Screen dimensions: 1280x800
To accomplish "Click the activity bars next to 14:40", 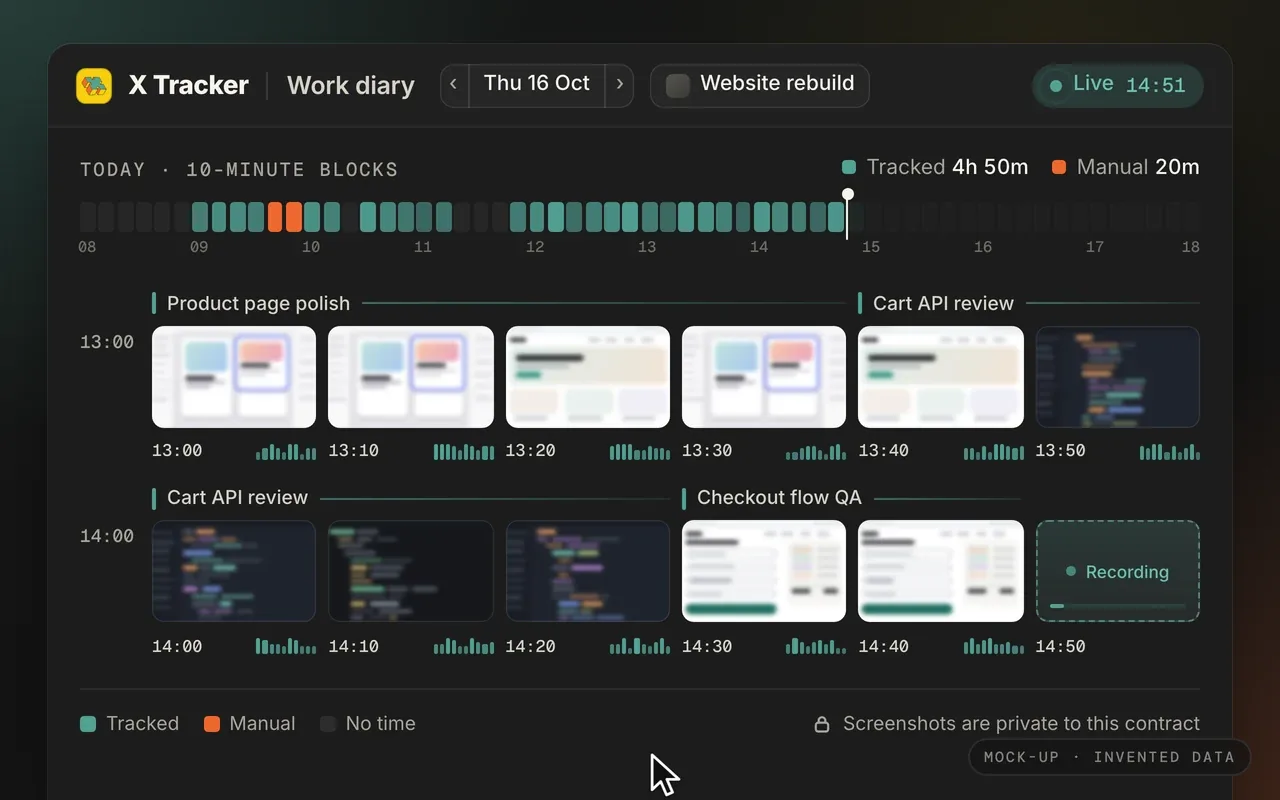I will (x=994, y=646).
